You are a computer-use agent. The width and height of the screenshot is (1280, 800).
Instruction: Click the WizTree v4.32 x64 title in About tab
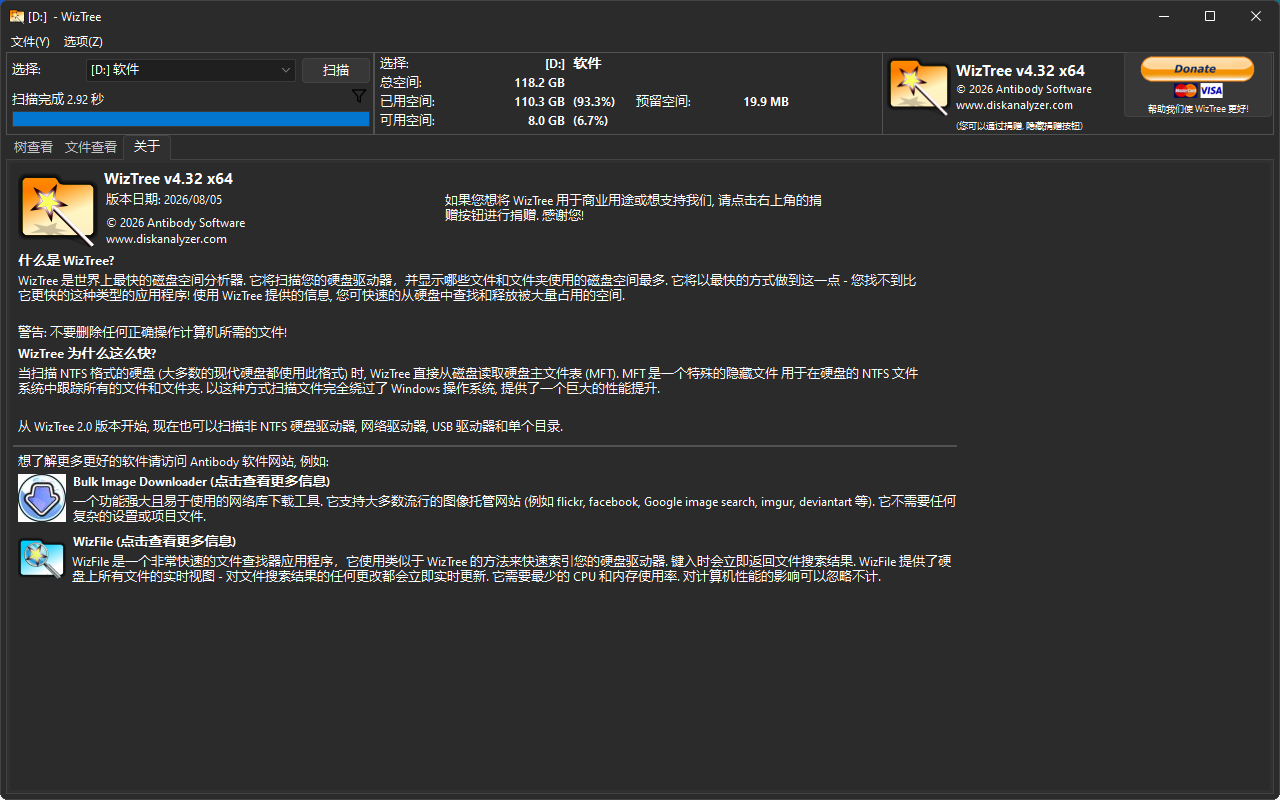click(168, 178)
